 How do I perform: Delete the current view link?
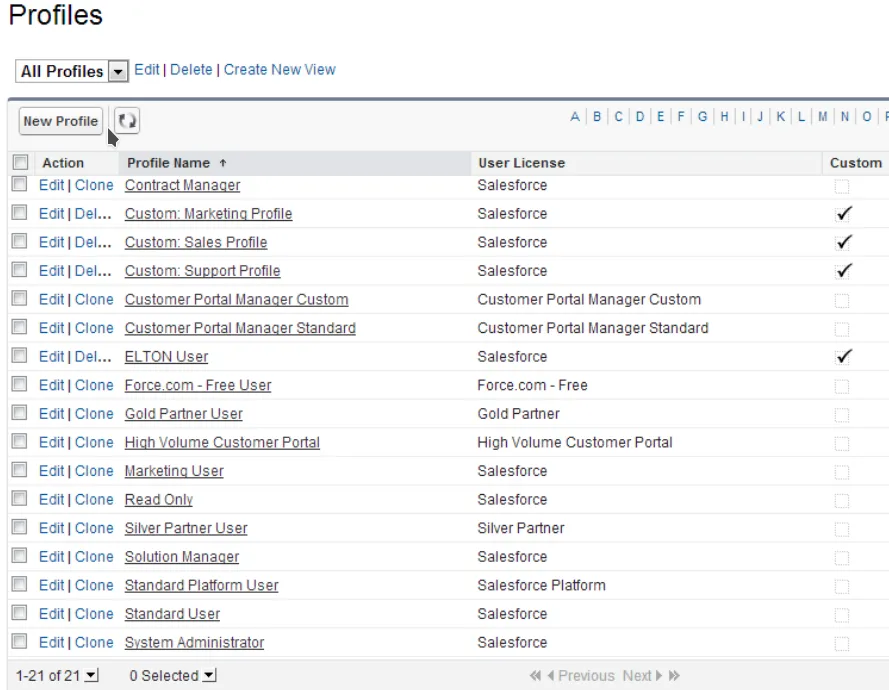(x=191, y=70)
